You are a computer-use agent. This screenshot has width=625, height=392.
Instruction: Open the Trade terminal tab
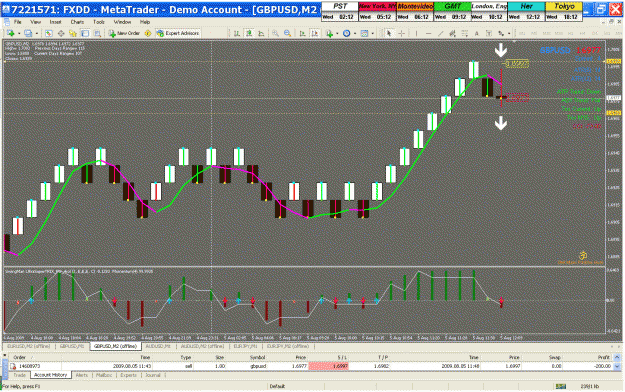click(19, 375)
